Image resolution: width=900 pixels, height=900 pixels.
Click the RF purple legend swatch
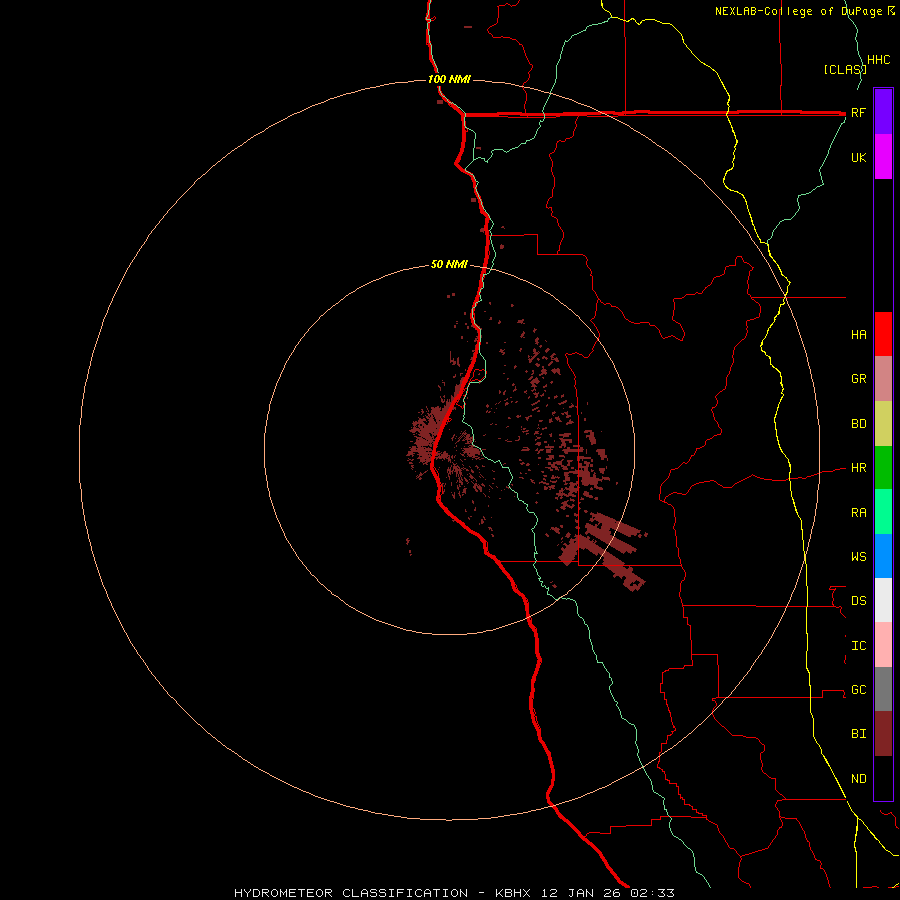[883, 112]
